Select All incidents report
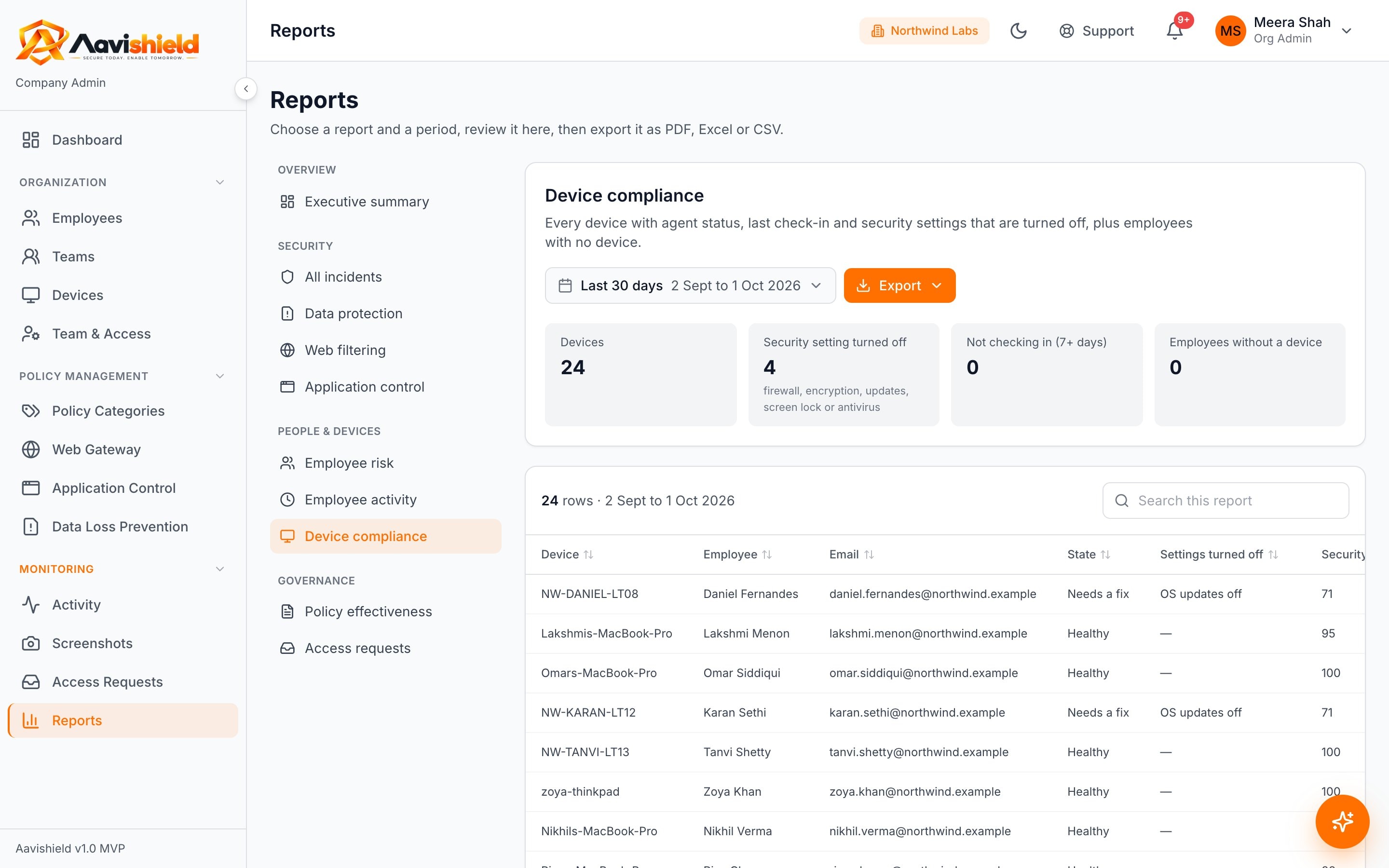The height and width of the screenshot is (868, 1389). pyautogui.click(x=385, y=277)
